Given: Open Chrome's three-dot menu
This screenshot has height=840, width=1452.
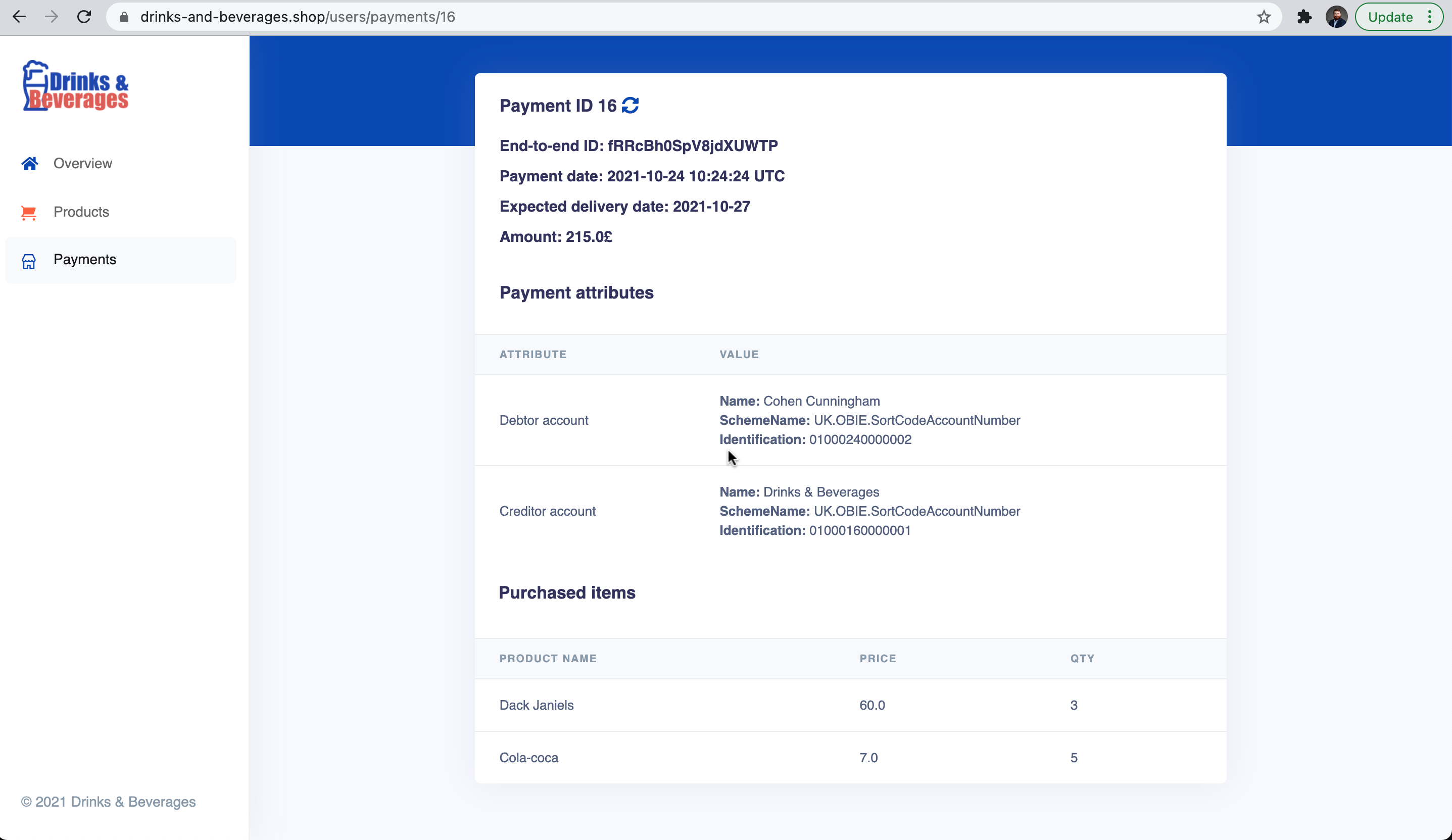Looking at the screenshot, I should coord(1430,17).
